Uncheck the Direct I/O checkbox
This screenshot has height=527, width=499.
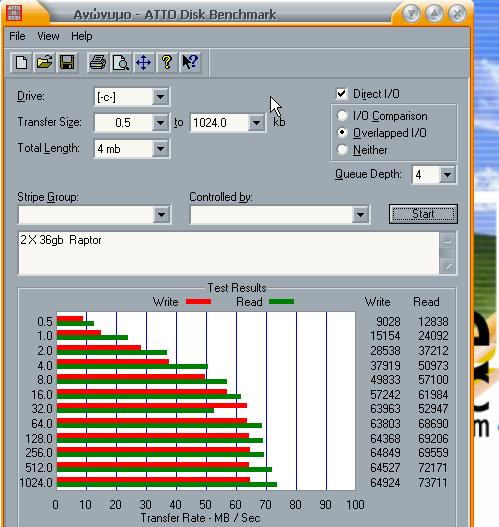(342, 94)
